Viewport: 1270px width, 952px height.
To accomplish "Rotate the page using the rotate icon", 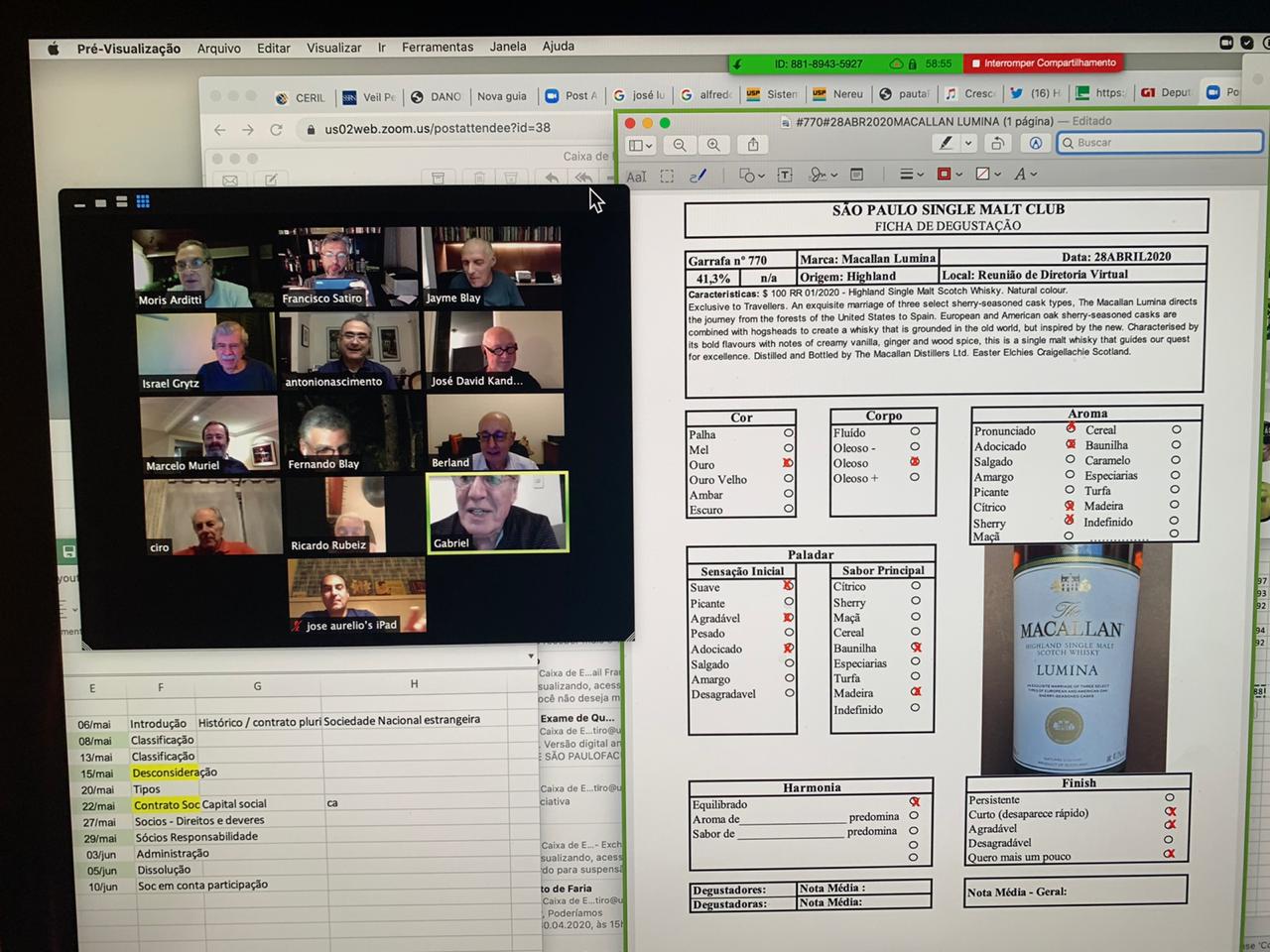I will pos(998,144).
